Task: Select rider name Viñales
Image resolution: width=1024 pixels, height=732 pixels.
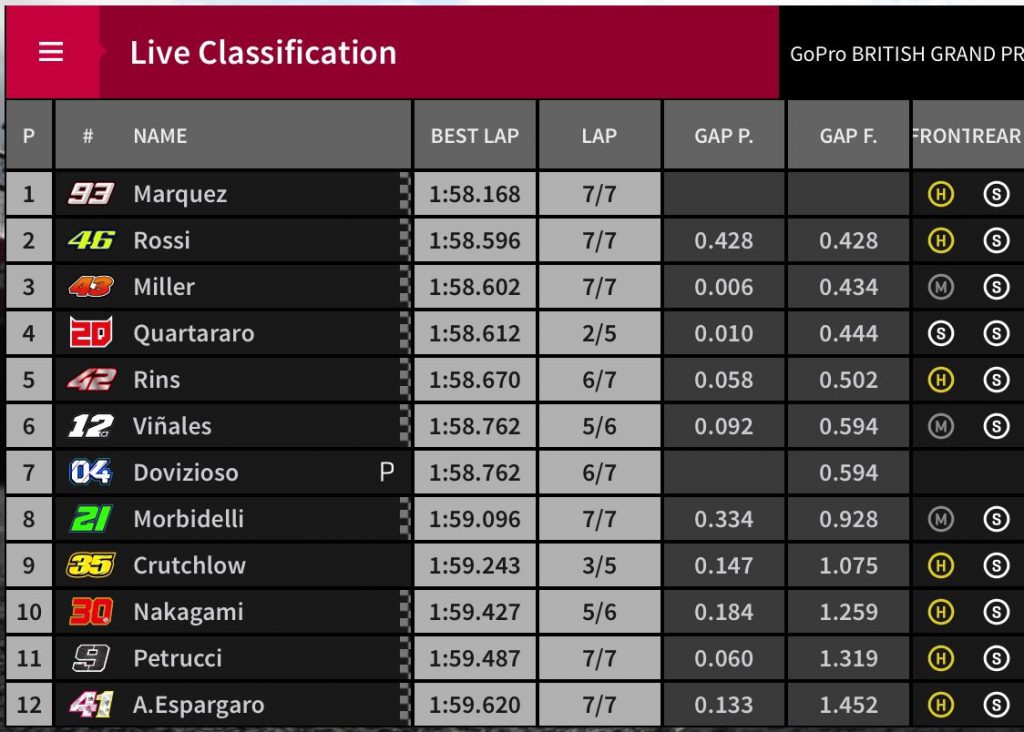Action: [x=172, y=426]
